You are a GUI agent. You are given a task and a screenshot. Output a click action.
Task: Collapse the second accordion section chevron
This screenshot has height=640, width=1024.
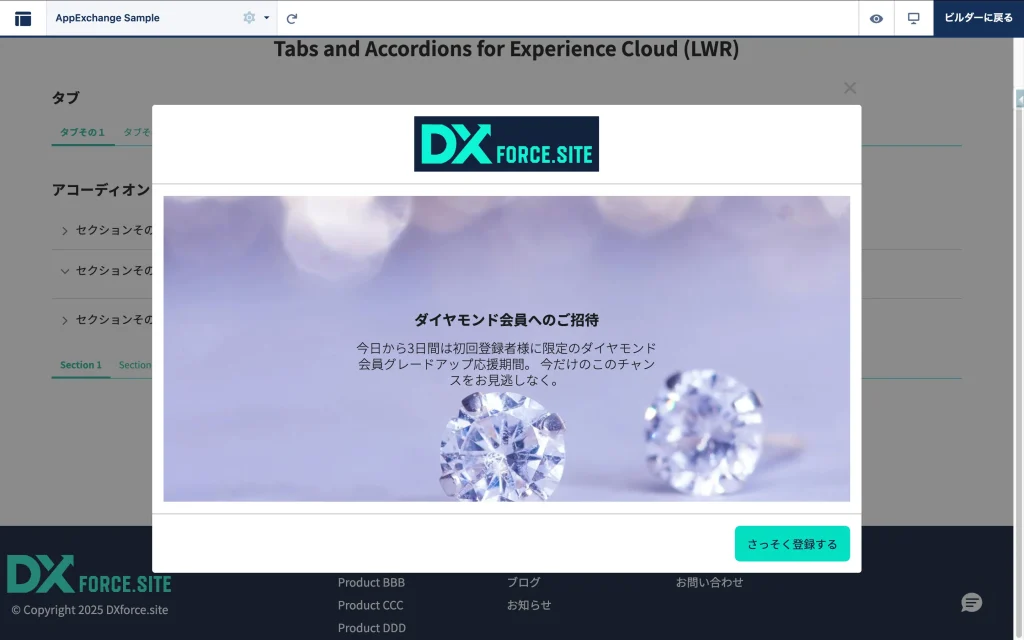65,271
